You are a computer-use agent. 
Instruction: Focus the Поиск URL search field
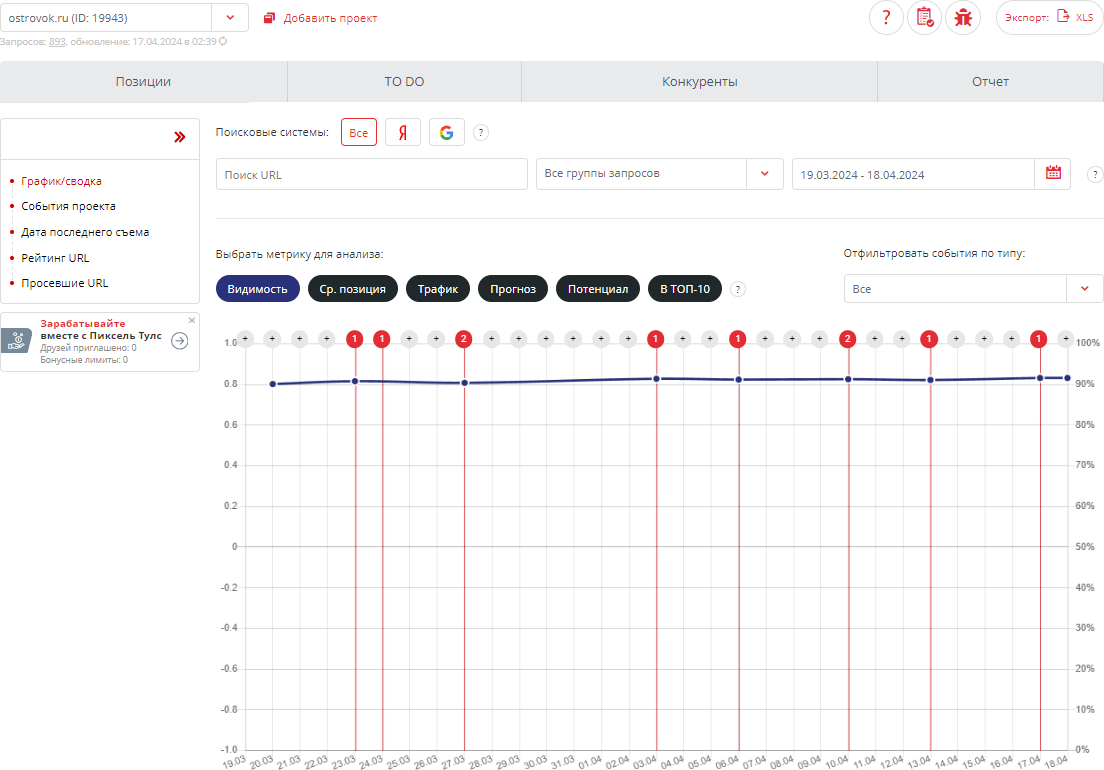(372, 174)
